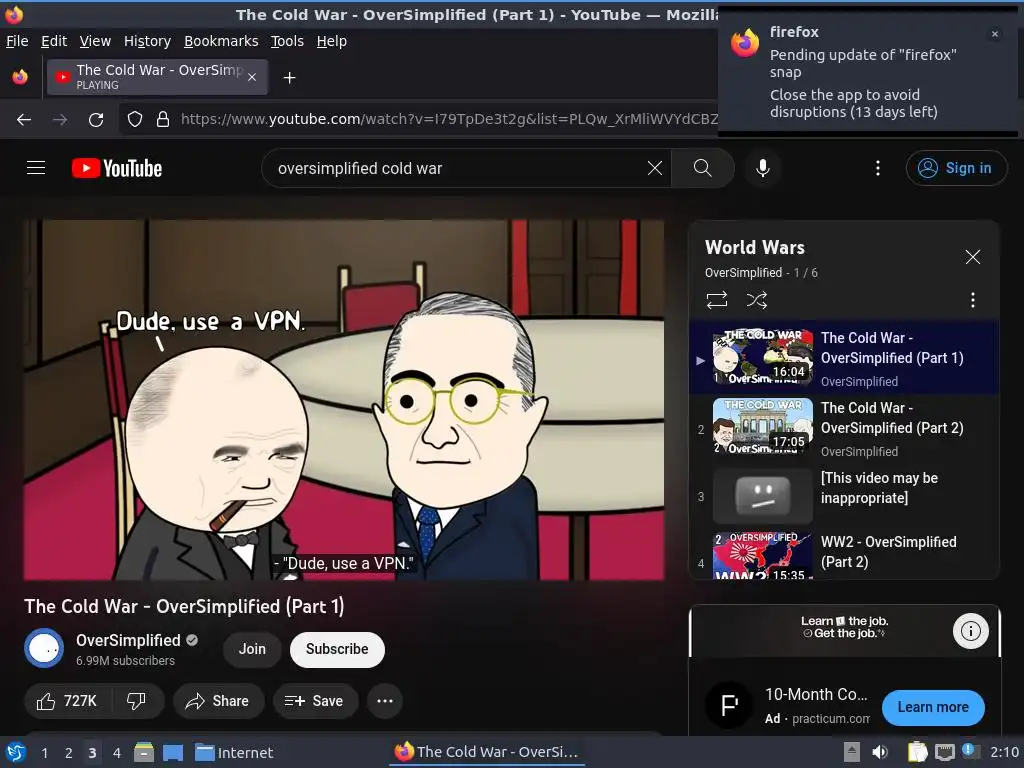Like the video with thumbs up
This screenshot has width=1024, height=768.
[x=67, y=701]
